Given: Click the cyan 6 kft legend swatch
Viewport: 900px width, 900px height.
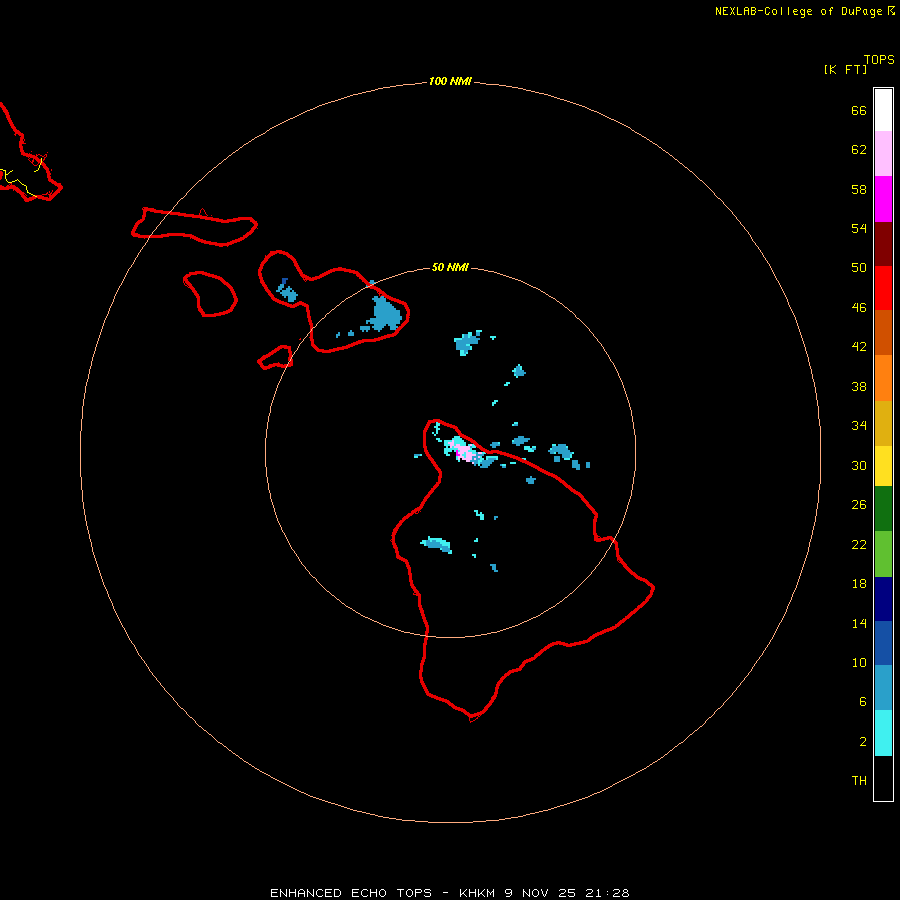Looking at the screenshot, I should 883,733.
